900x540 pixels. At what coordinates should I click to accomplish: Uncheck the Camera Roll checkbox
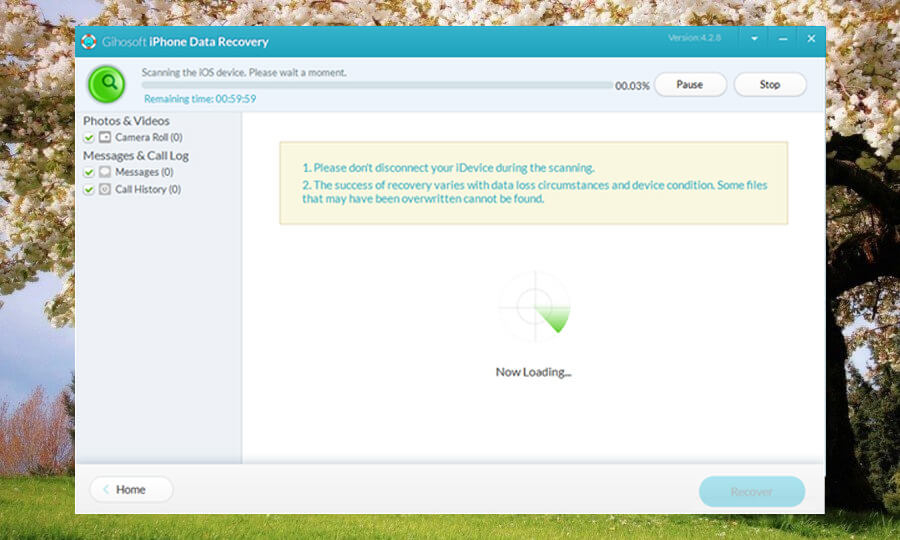pyautogui.click(x=89, y=137)
